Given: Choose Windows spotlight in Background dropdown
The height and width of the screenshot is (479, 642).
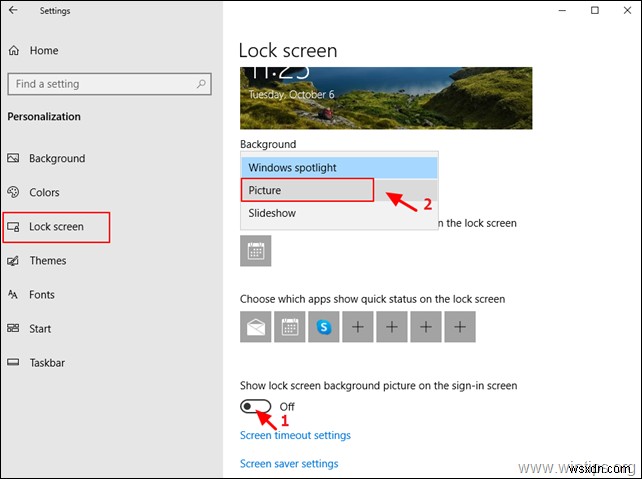Looking at the screenshot, I should point(339,167).
